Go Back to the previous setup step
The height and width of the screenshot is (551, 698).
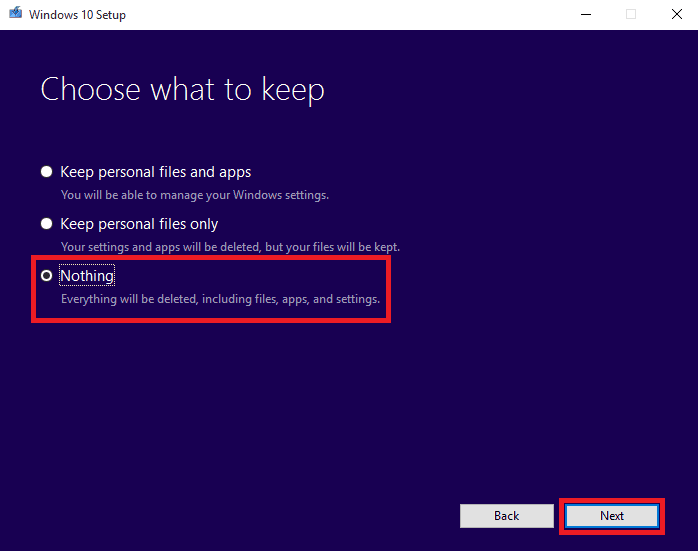(507, 516)
